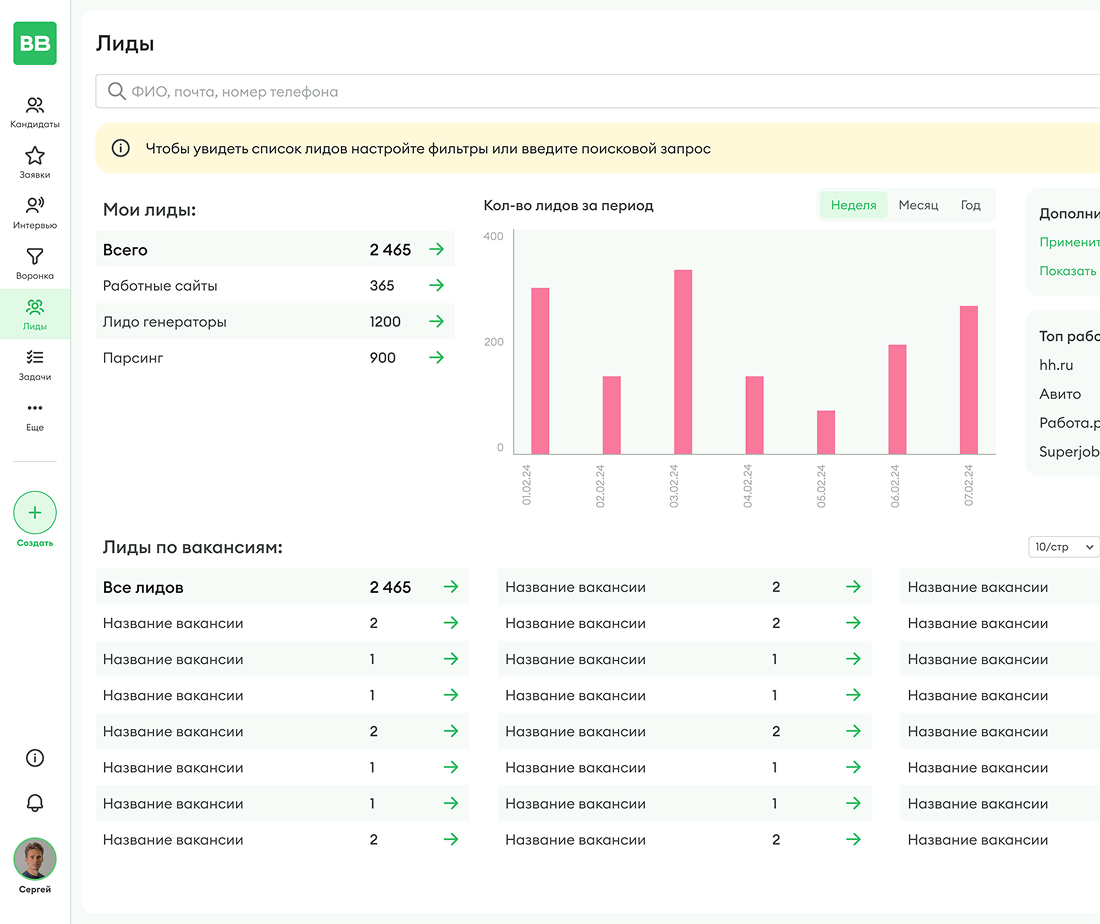Go to Интервью in the sidebar

coord(34,213)
